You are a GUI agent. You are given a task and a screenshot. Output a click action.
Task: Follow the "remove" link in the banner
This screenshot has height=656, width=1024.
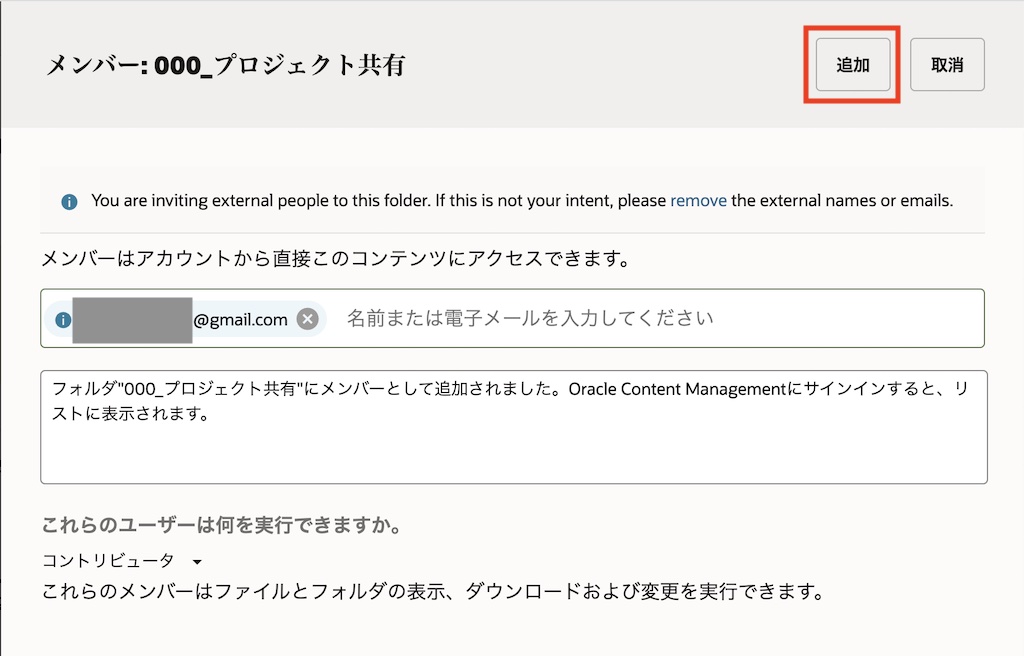click(x=698, y=200)
